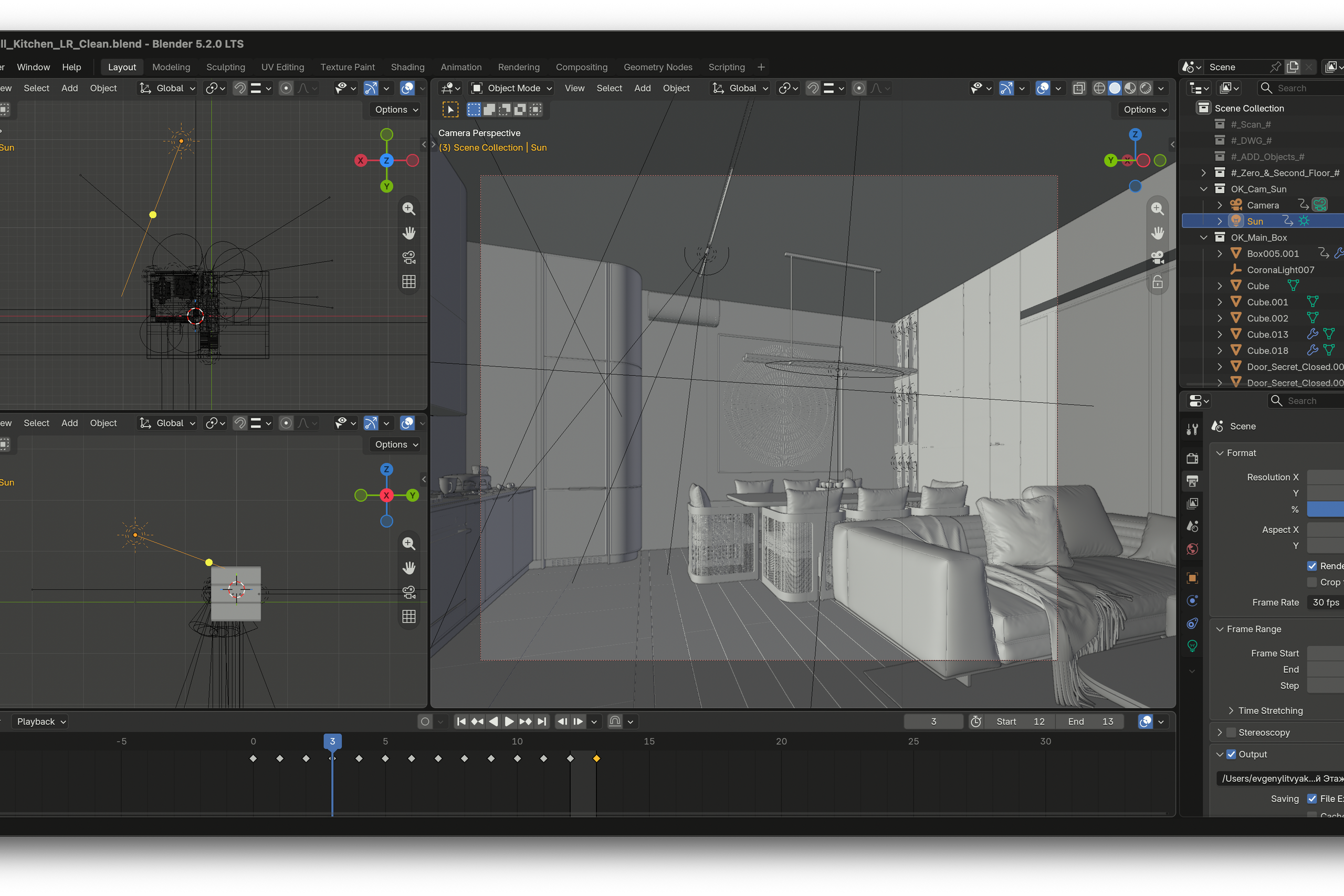1344x896 pixels.
Task: Jump to the timeline start frame
Action: click(461, 722)
